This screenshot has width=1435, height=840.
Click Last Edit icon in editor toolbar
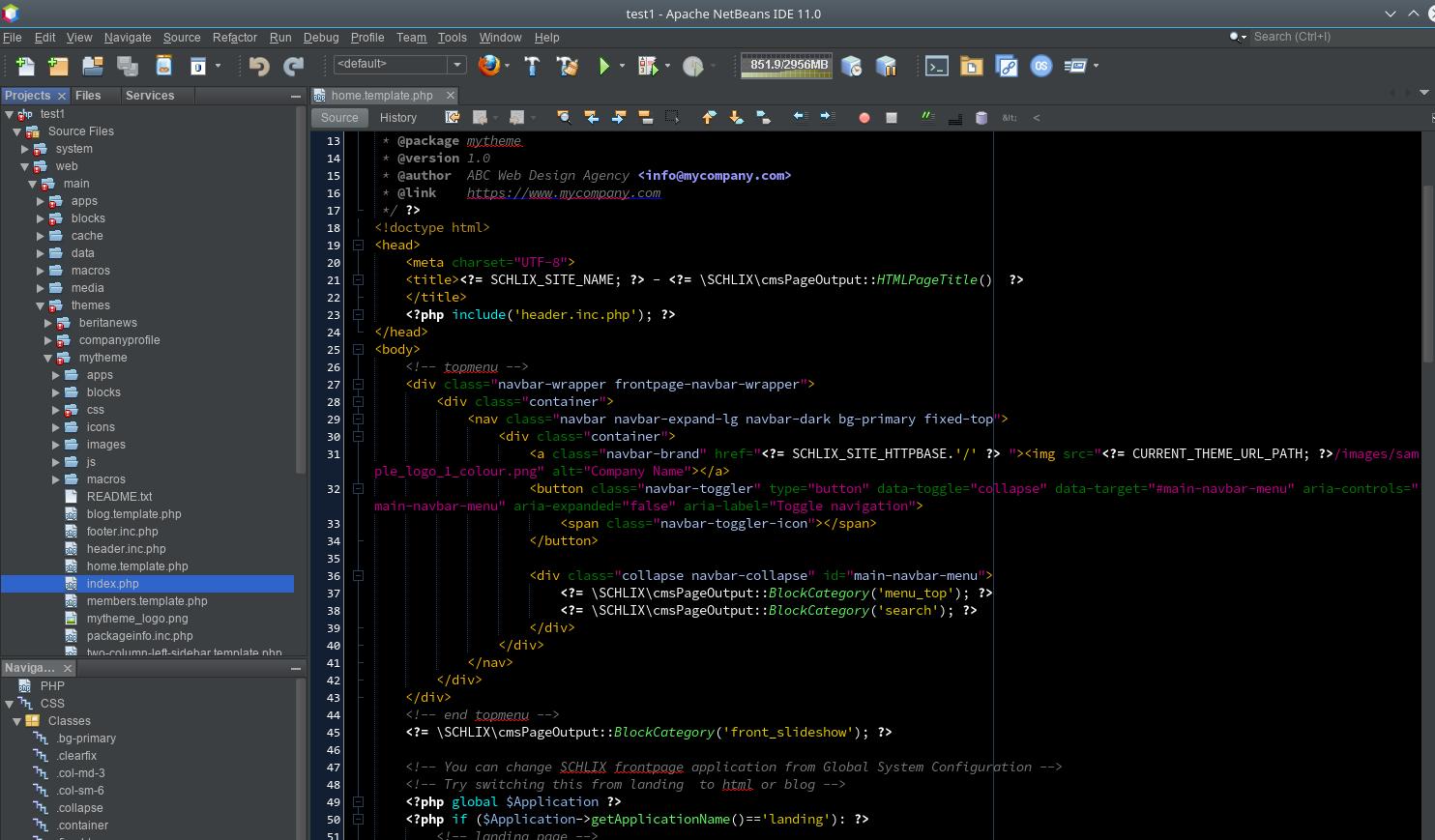[452, 117]
